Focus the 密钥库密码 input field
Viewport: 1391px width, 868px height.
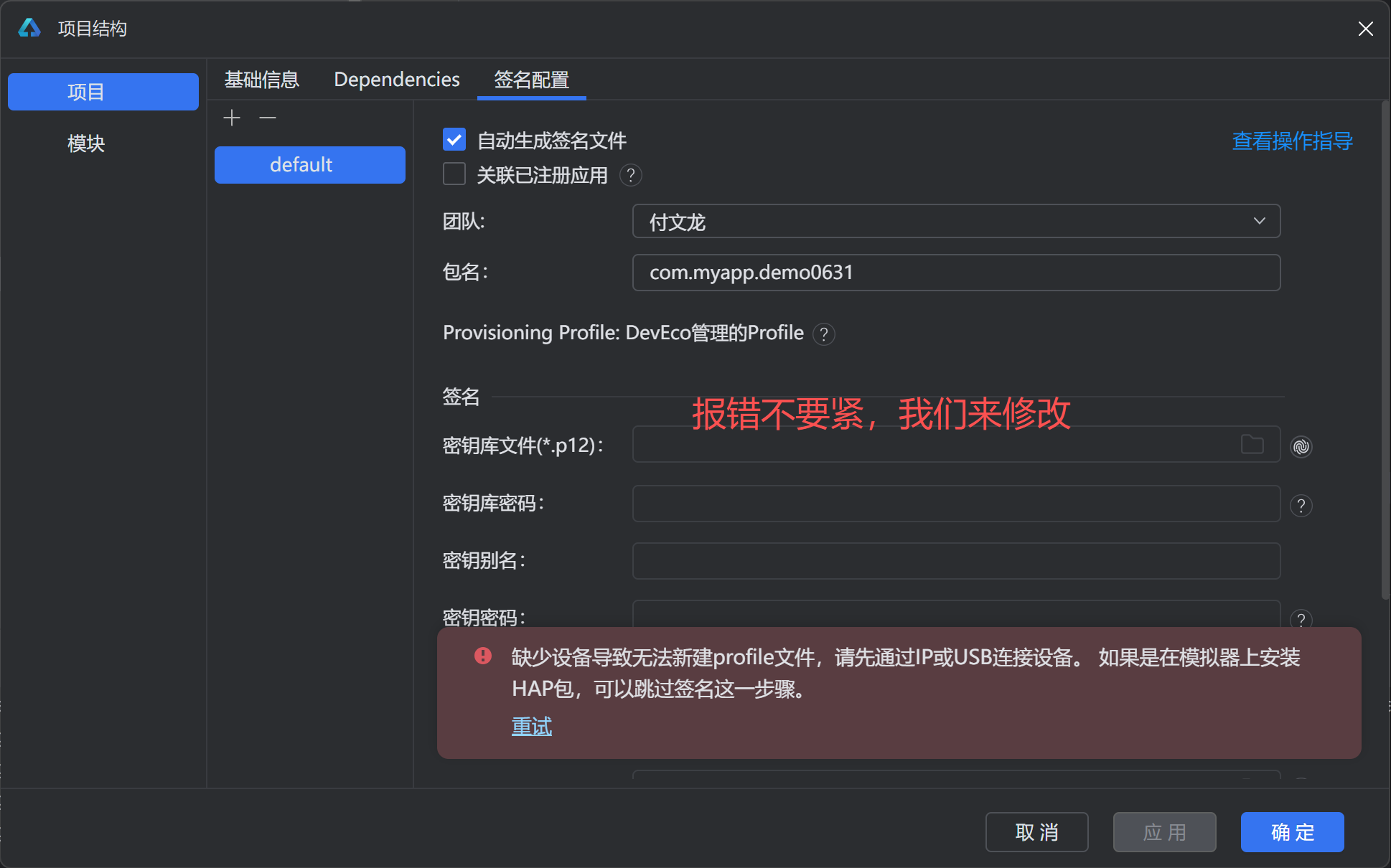point(956,504)
